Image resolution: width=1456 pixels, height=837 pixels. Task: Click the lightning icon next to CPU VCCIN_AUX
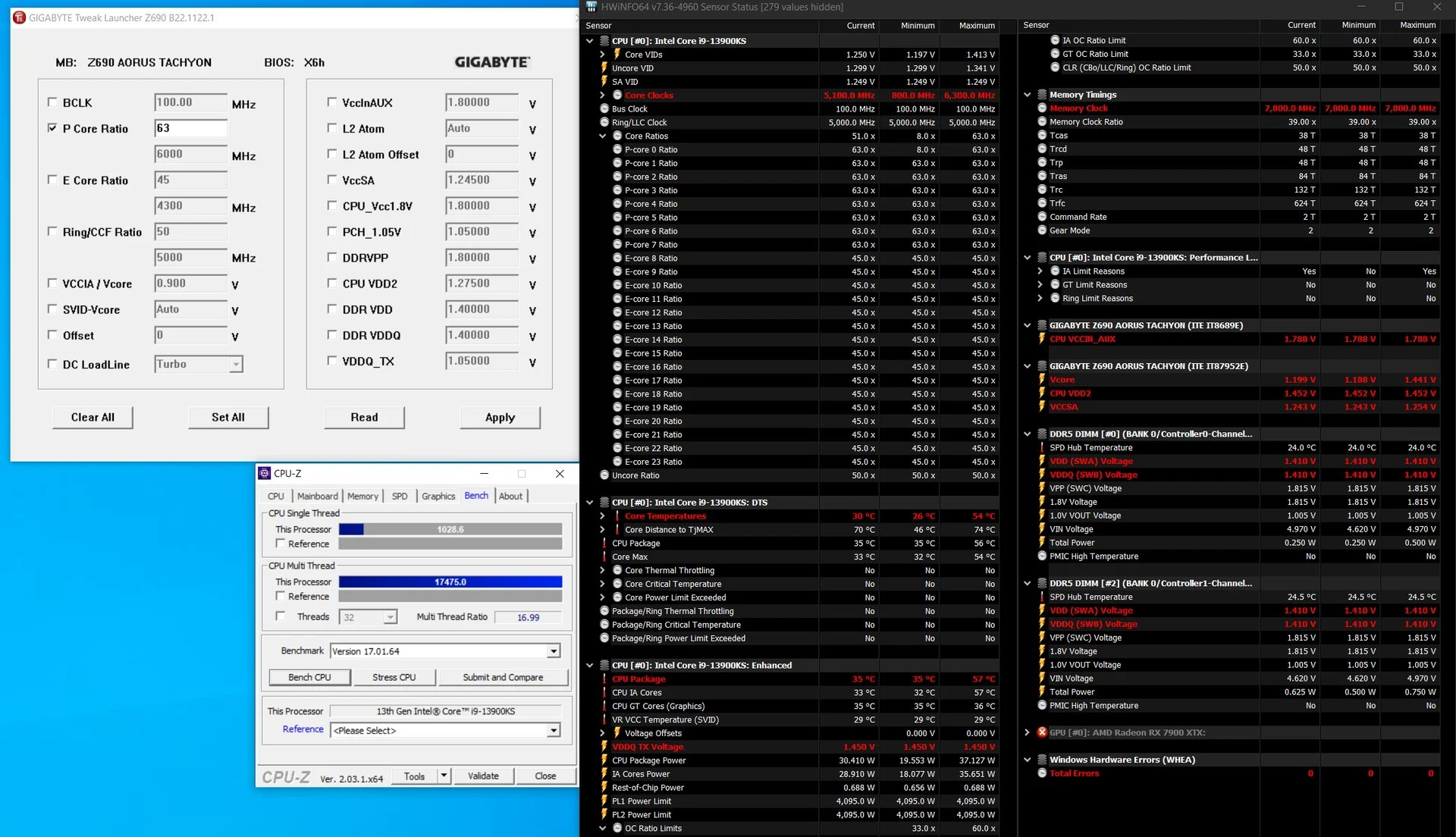click(1042, 339)
